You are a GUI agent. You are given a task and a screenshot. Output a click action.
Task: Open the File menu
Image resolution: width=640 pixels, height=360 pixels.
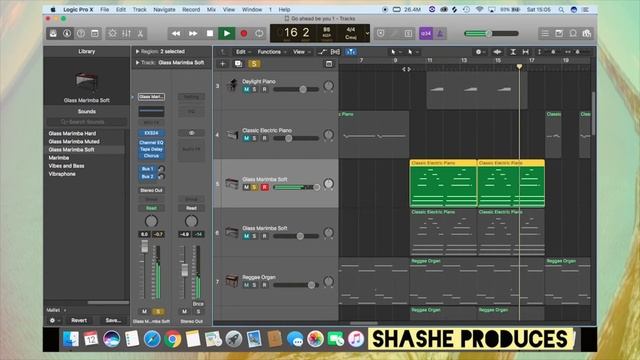[x=104, y=9]
